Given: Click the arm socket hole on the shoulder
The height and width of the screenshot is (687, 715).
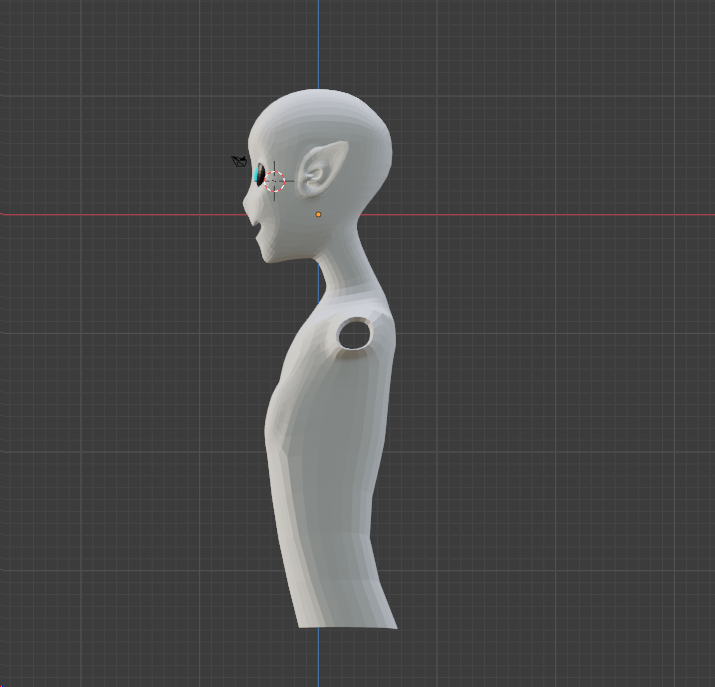Looking at the screenshot, I should pos(354,334).
